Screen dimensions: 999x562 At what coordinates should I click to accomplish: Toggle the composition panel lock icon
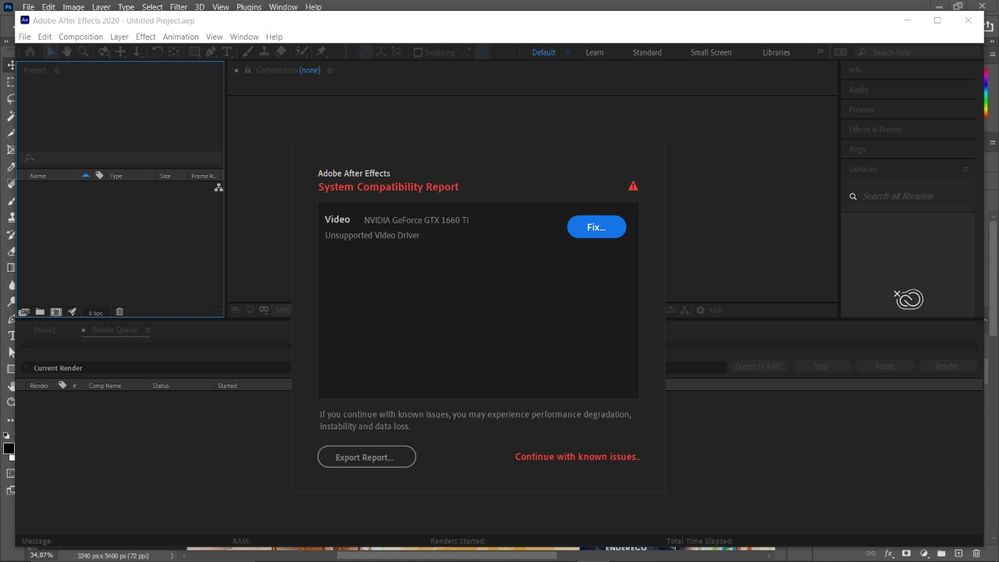[x=248, y=70]
